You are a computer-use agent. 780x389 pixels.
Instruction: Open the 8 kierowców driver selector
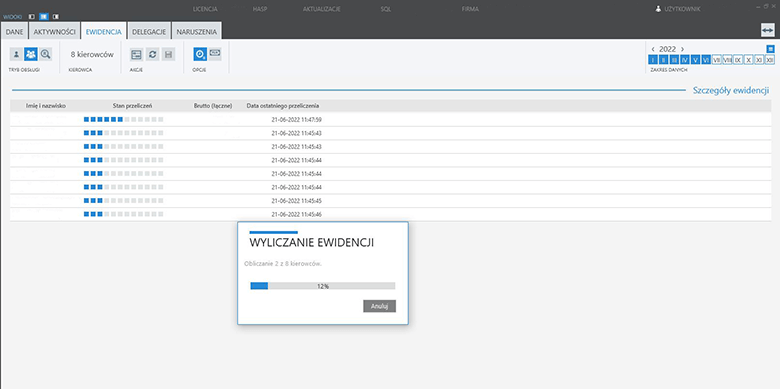[x=92, y=55]
